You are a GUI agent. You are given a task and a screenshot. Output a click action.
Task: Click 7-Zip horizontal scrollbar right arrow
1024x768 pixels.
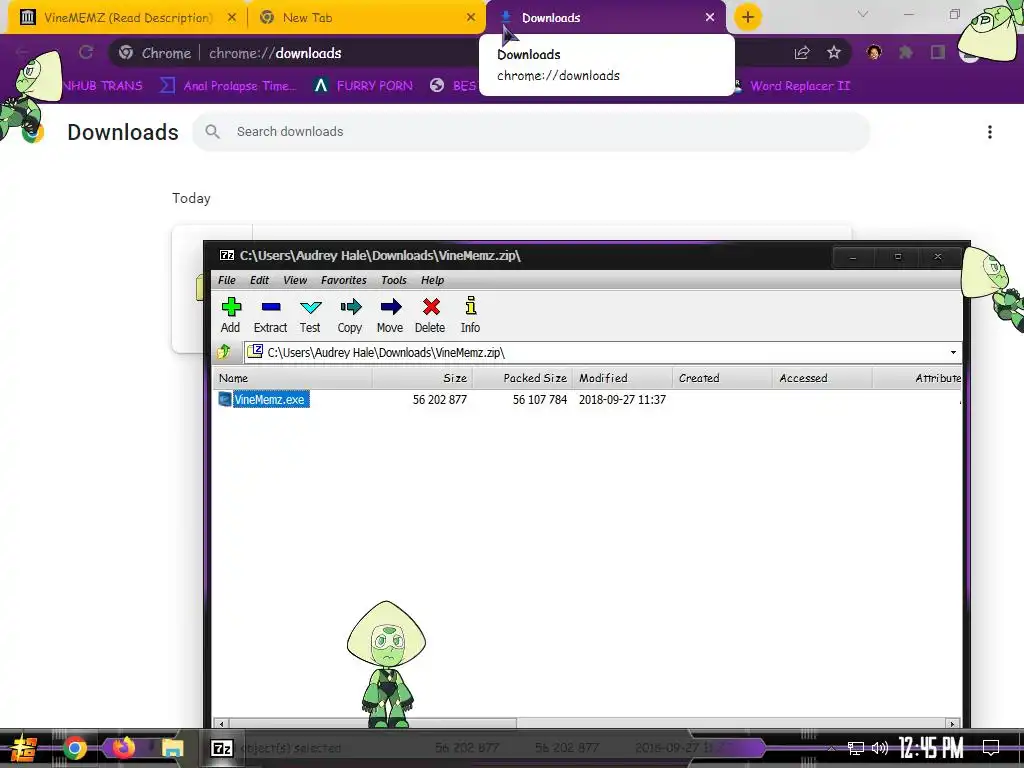pyautogui.click(x=953, y=724)
